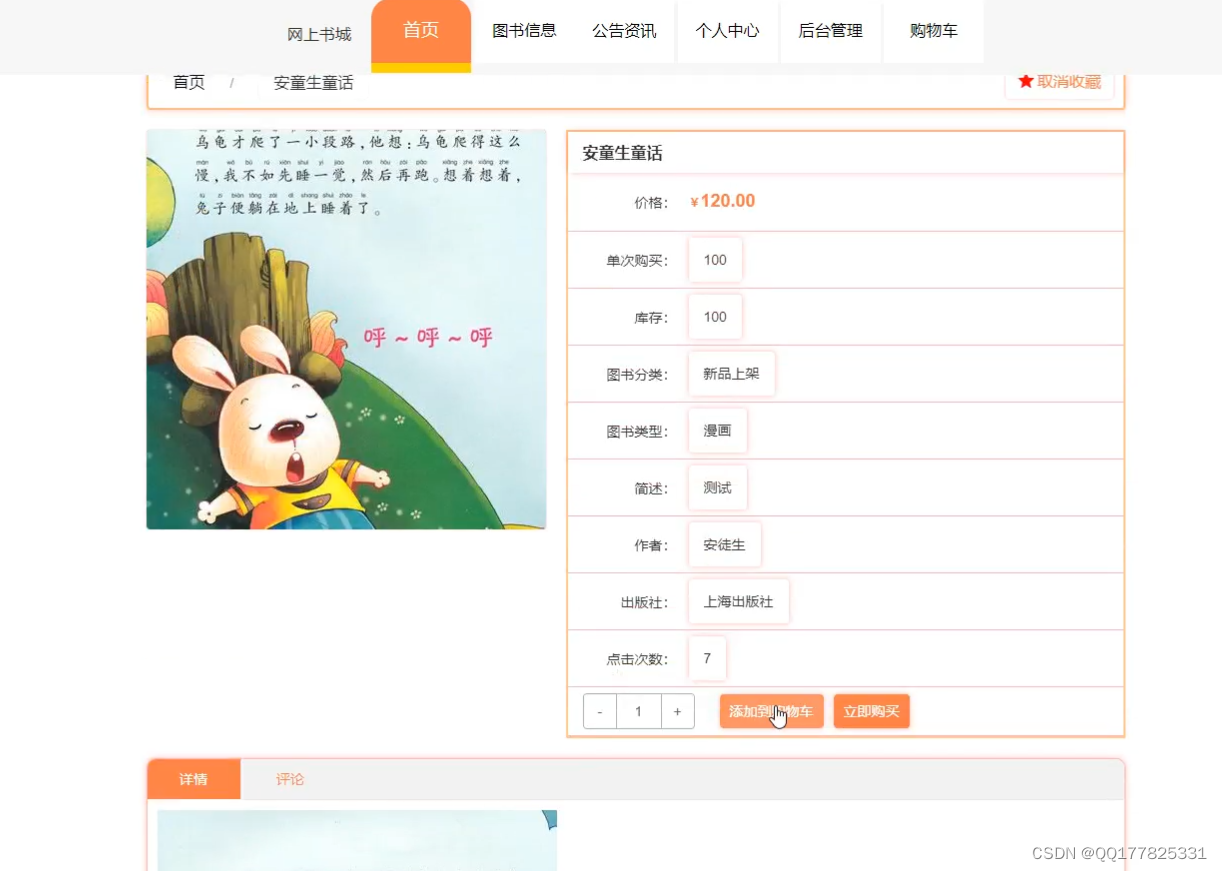
Task: Open the 公告资讯 menu item
Action: [625, 31]
